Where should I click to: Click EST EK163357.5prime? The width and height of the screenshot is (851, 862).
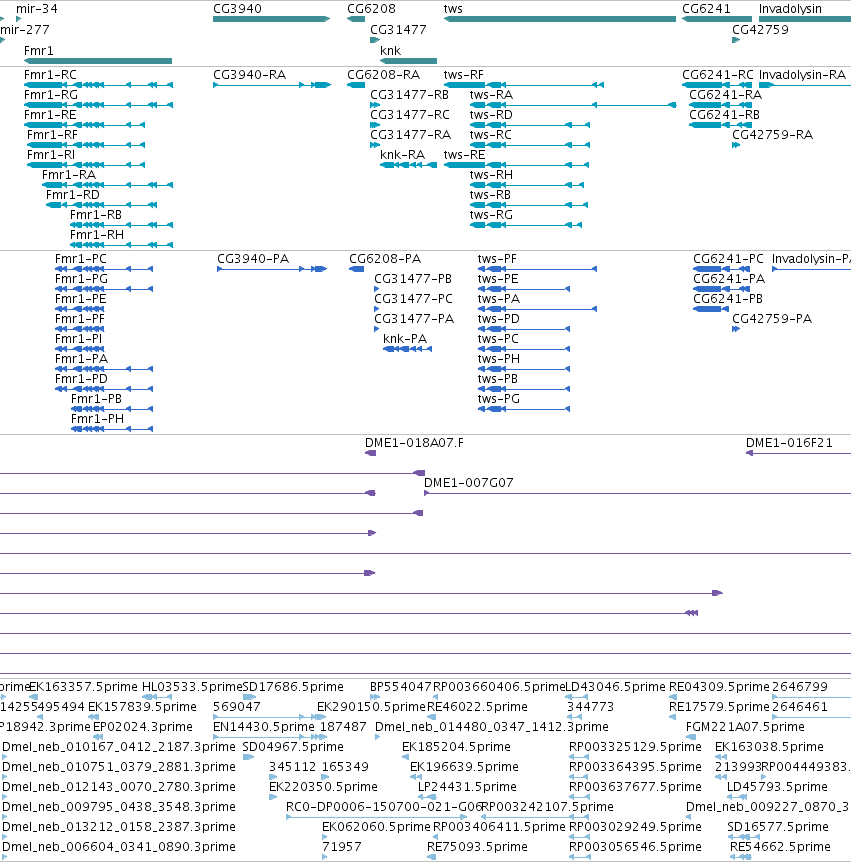(83, 687)
